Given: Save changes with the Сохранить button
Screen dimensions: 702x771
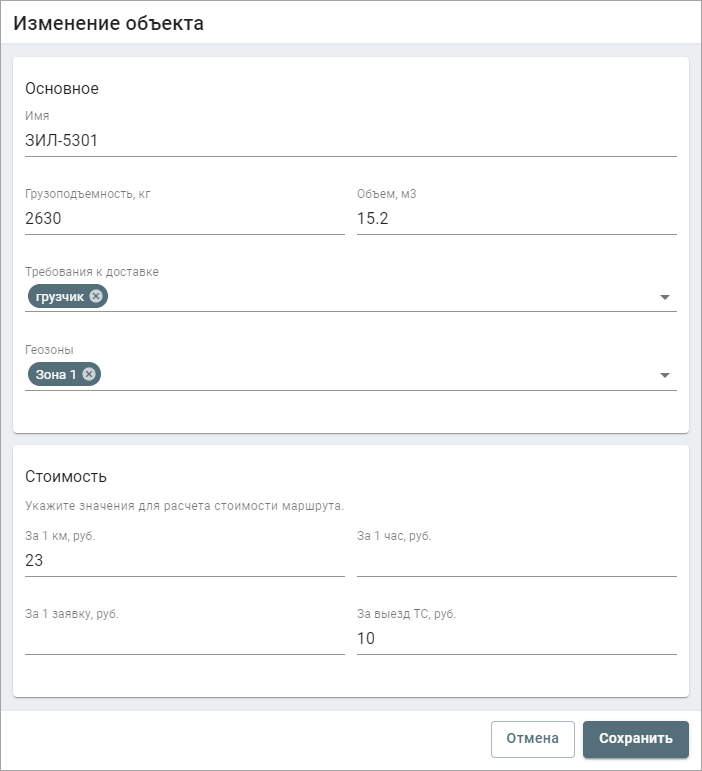Looking at the screenshot, I should pos(636,739).
